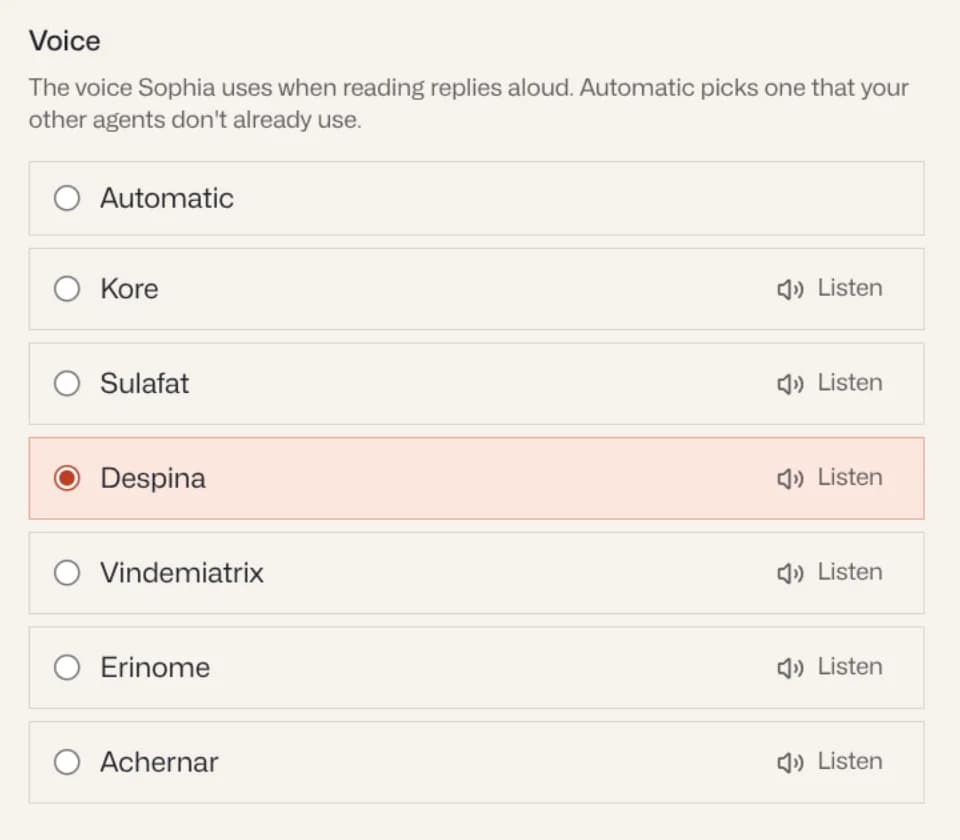
Task: Click the speaker icon for Vindemiatrix
Action: coord(790,573)
